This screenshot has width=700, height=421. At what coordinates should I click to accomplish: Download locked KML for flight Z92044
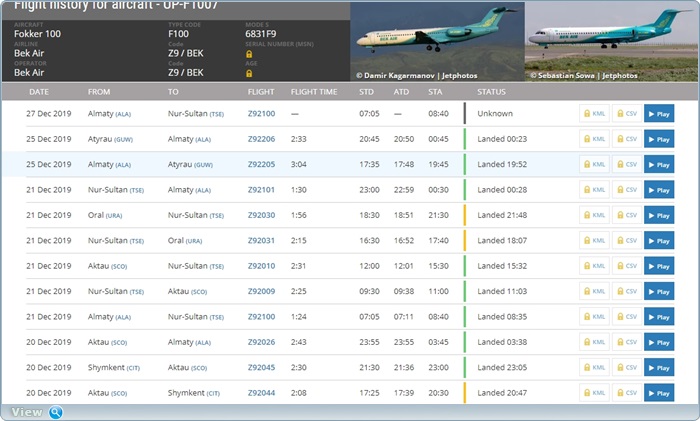[x=594, y=393]
